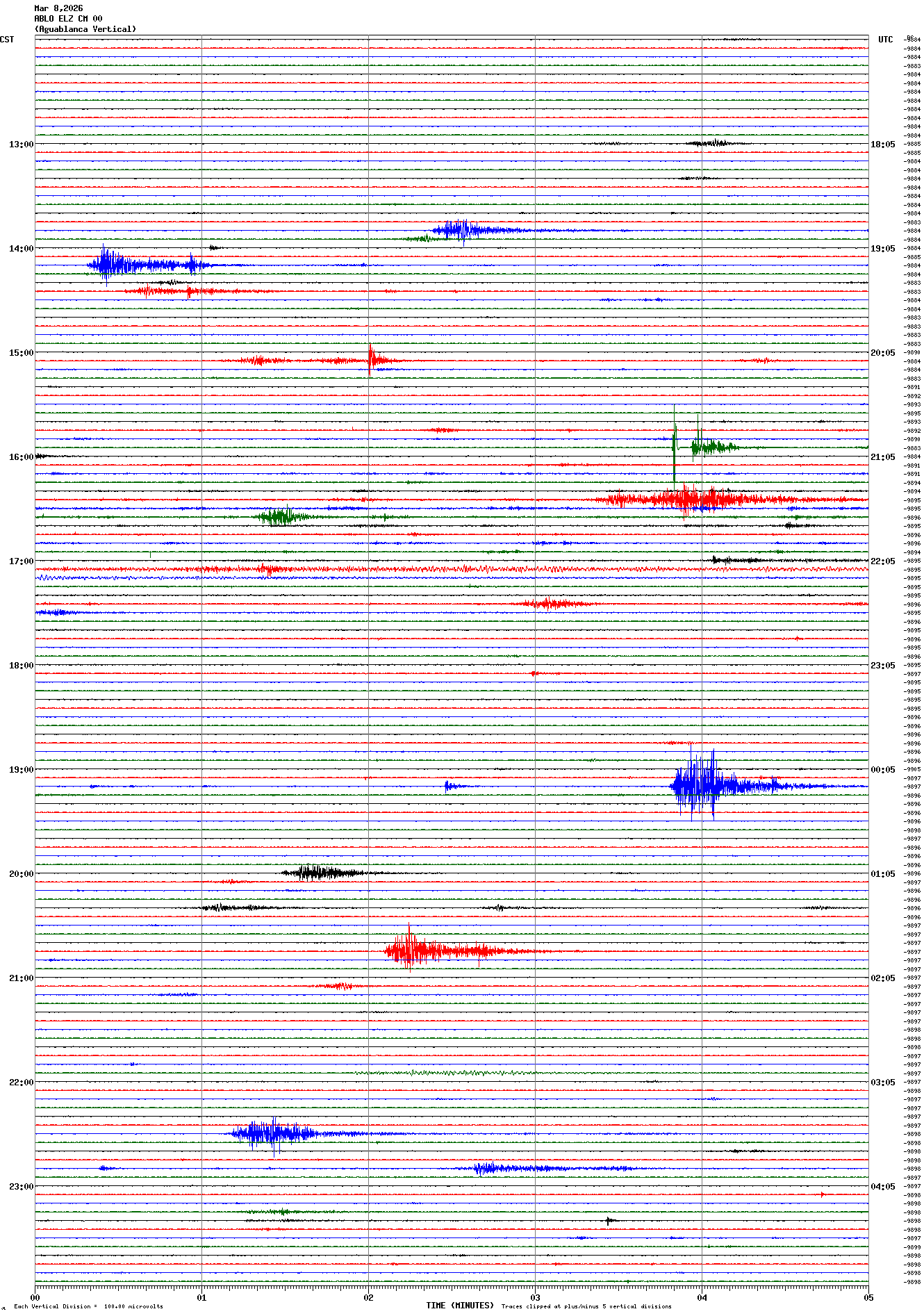Click the Mar 8,2026 date text
Screen dimensions: 924x1316
tap(58, 8)
